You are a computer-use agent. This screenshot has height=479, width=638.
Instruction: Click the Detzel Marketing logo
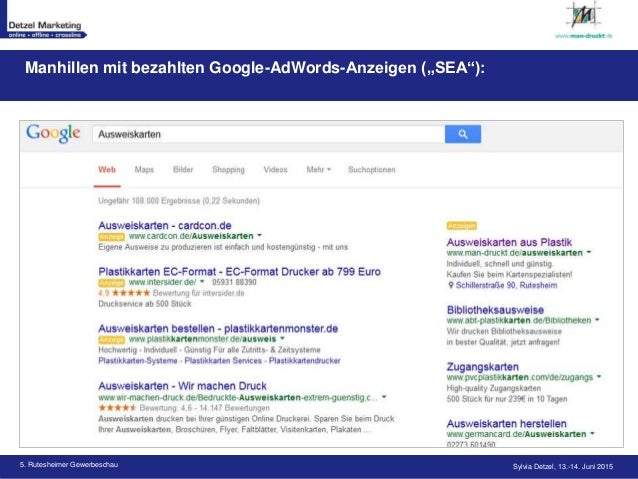44,29
